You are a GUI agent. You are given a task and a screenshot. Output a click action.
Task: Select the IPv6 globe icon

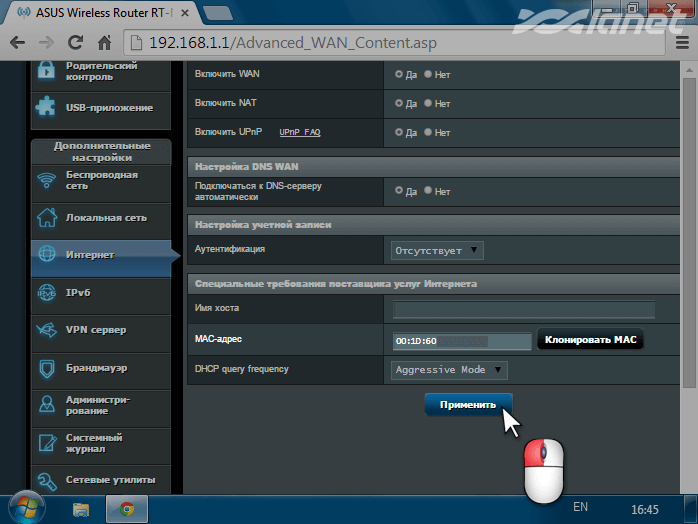pyautogui.click(x=46, y=292)
